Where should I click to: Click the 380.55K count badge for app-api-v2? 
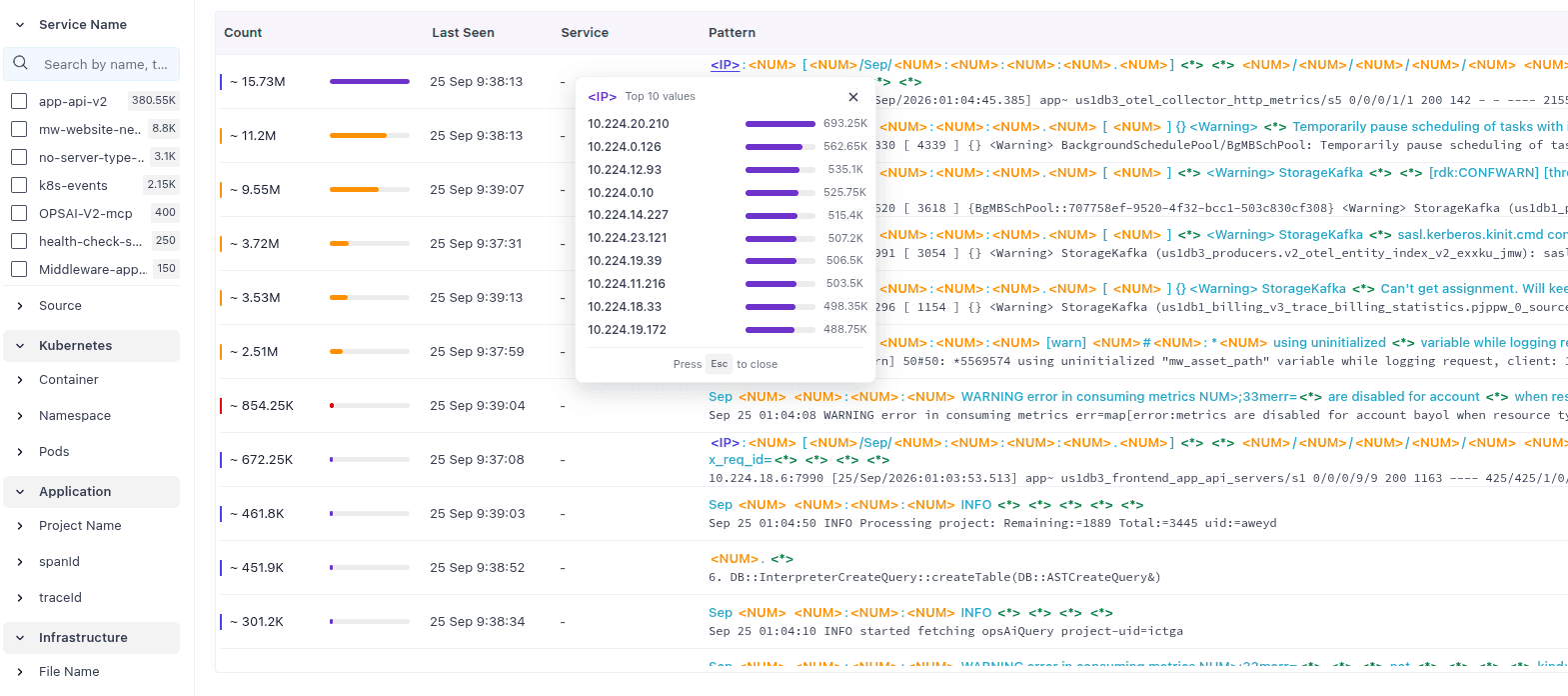point(154,101)
